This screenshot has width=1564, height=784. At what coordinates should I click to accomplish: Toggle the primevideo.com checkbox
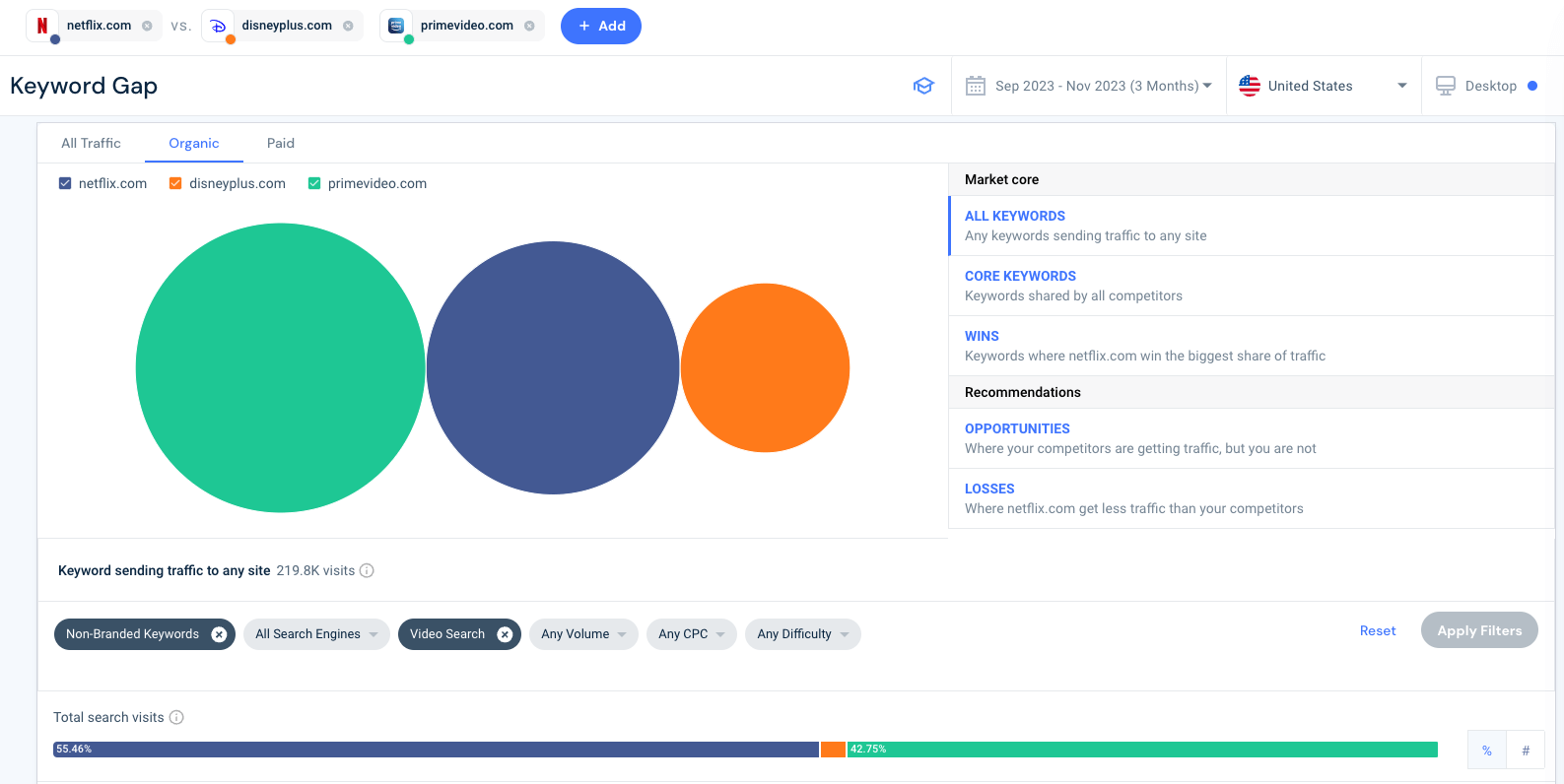(314, 183)
